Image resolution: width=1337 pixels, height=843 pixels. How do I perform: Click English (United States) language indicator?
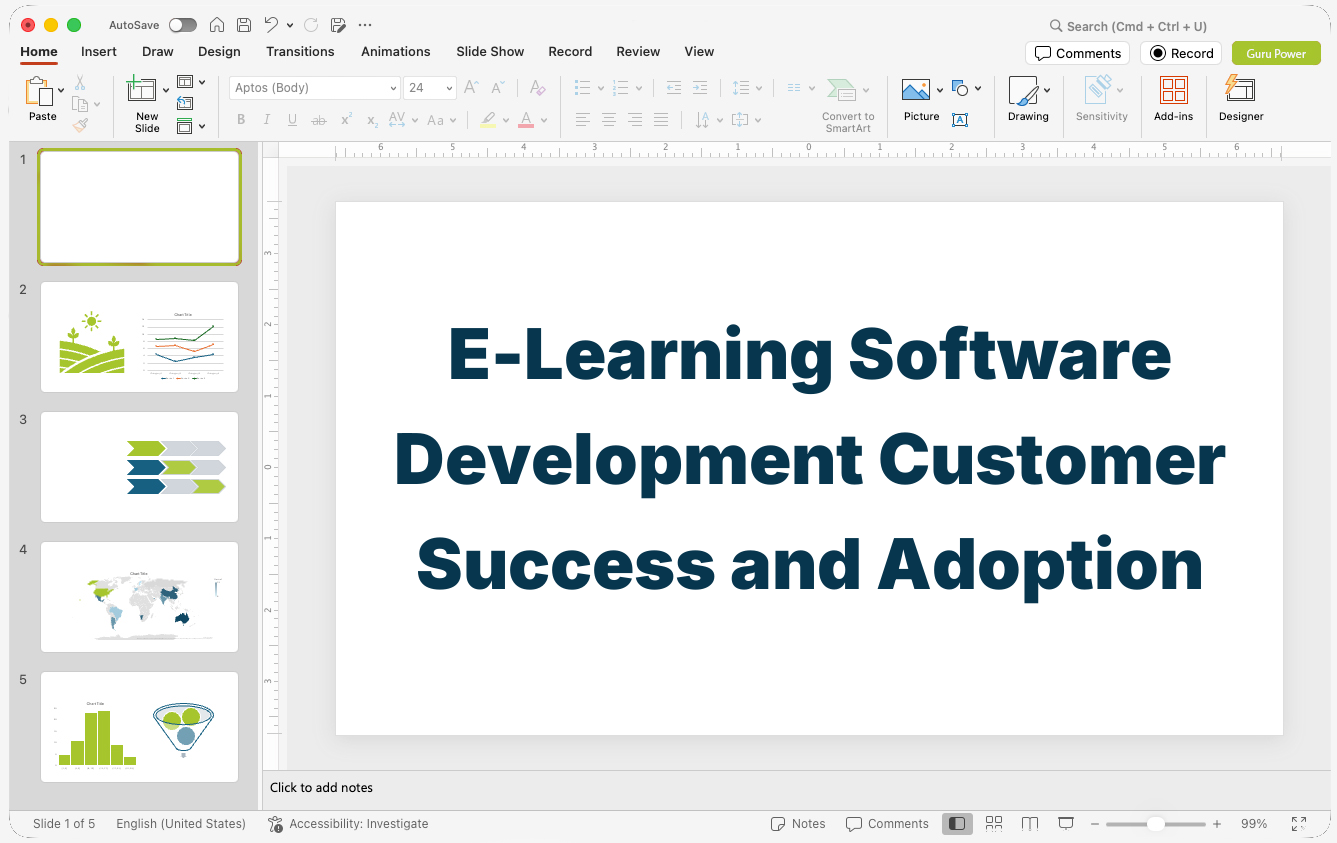click(181, 824)
